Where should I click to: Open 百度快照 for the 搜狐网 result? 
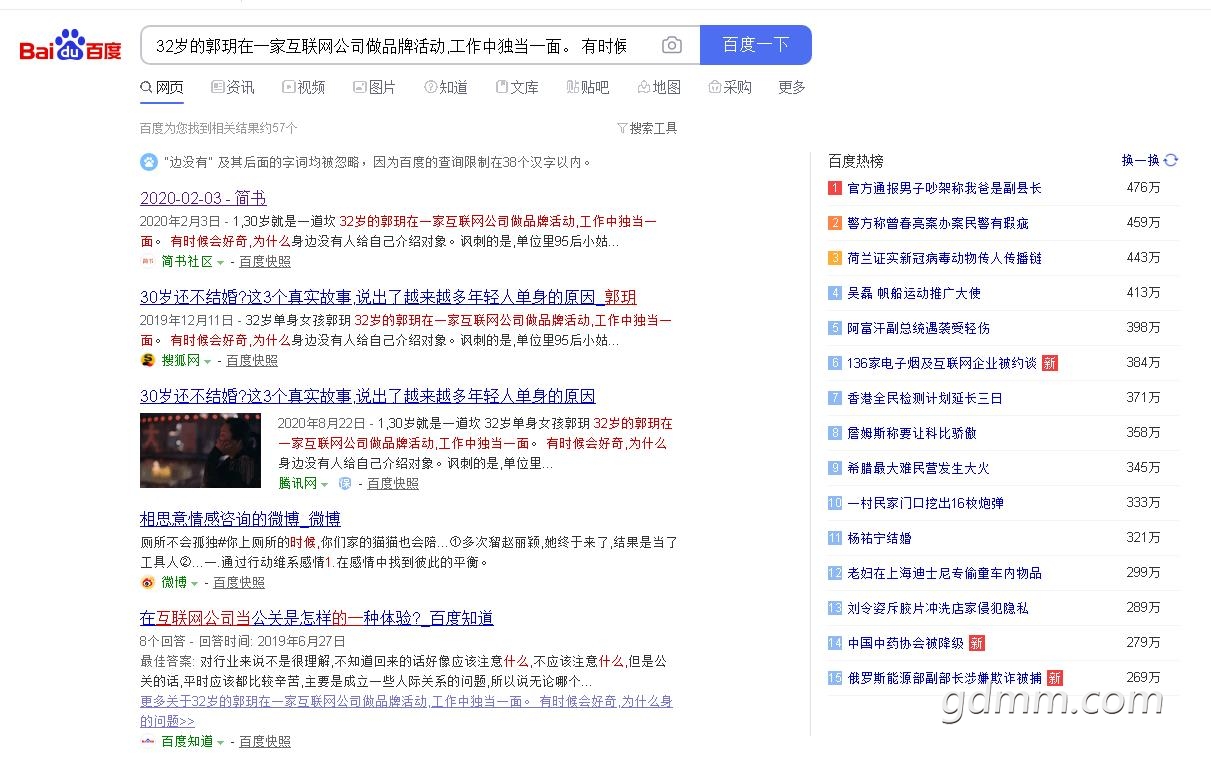click(252, 360)
